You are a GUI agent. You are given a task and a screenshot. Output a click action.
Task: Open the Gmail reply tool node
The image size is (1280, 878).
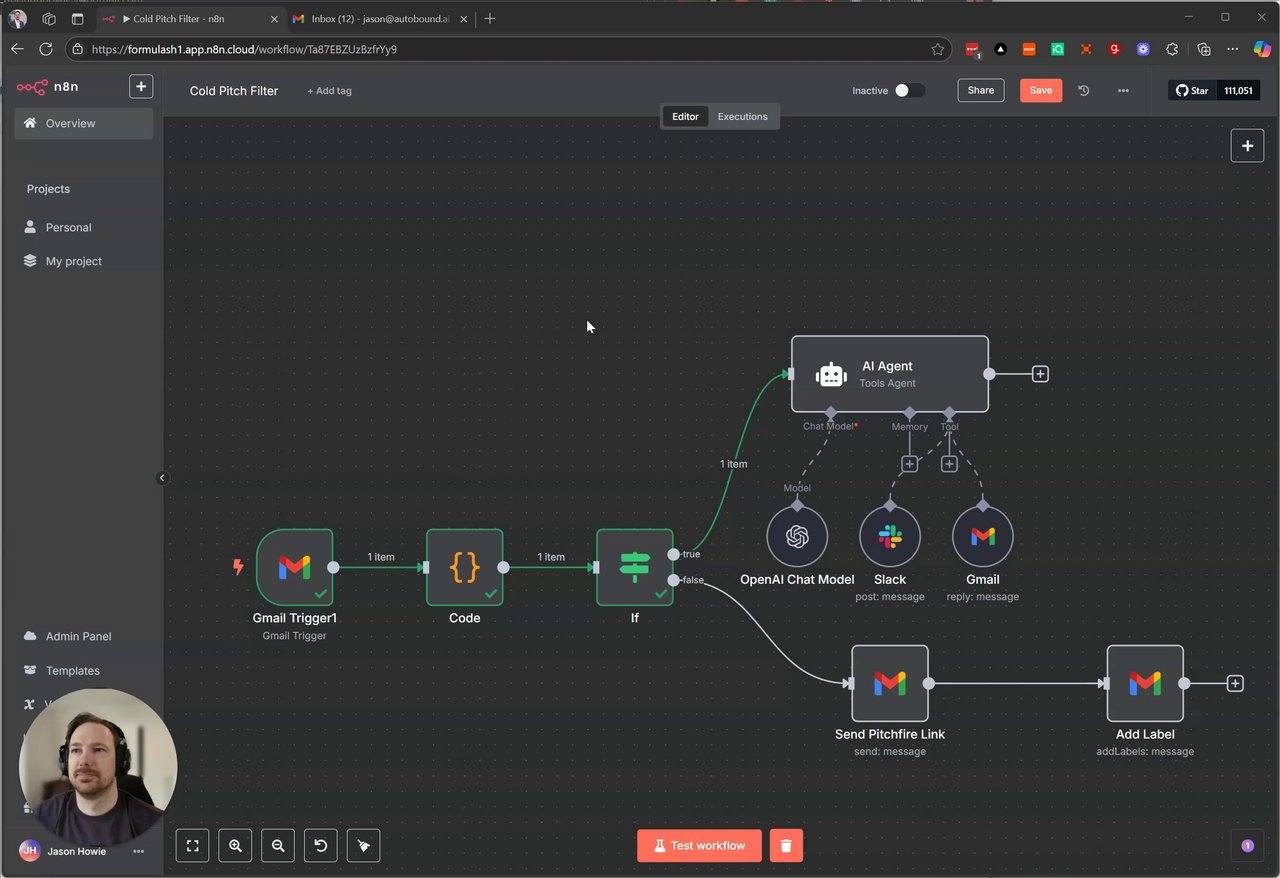pos(983,536)
